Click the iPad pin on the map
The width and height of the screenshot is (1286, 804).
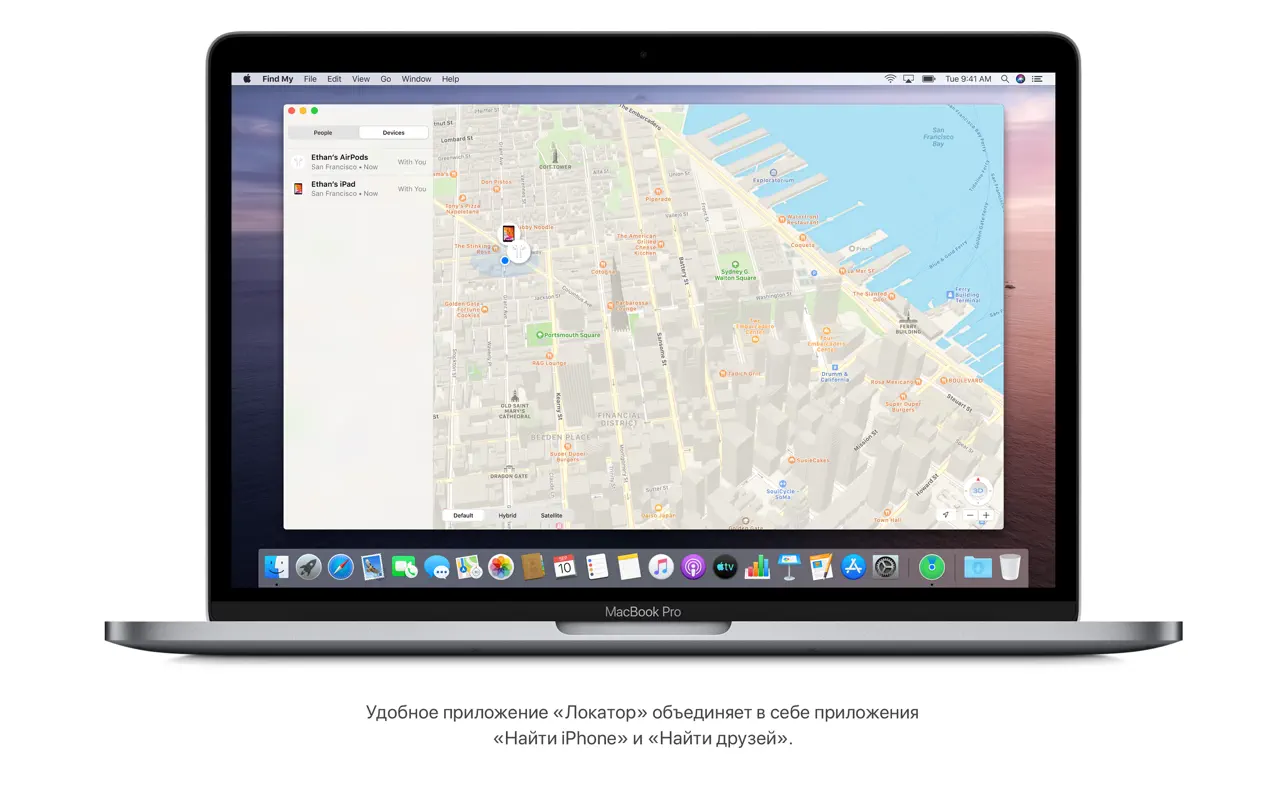pyautogui.click(x=509, y=234)
